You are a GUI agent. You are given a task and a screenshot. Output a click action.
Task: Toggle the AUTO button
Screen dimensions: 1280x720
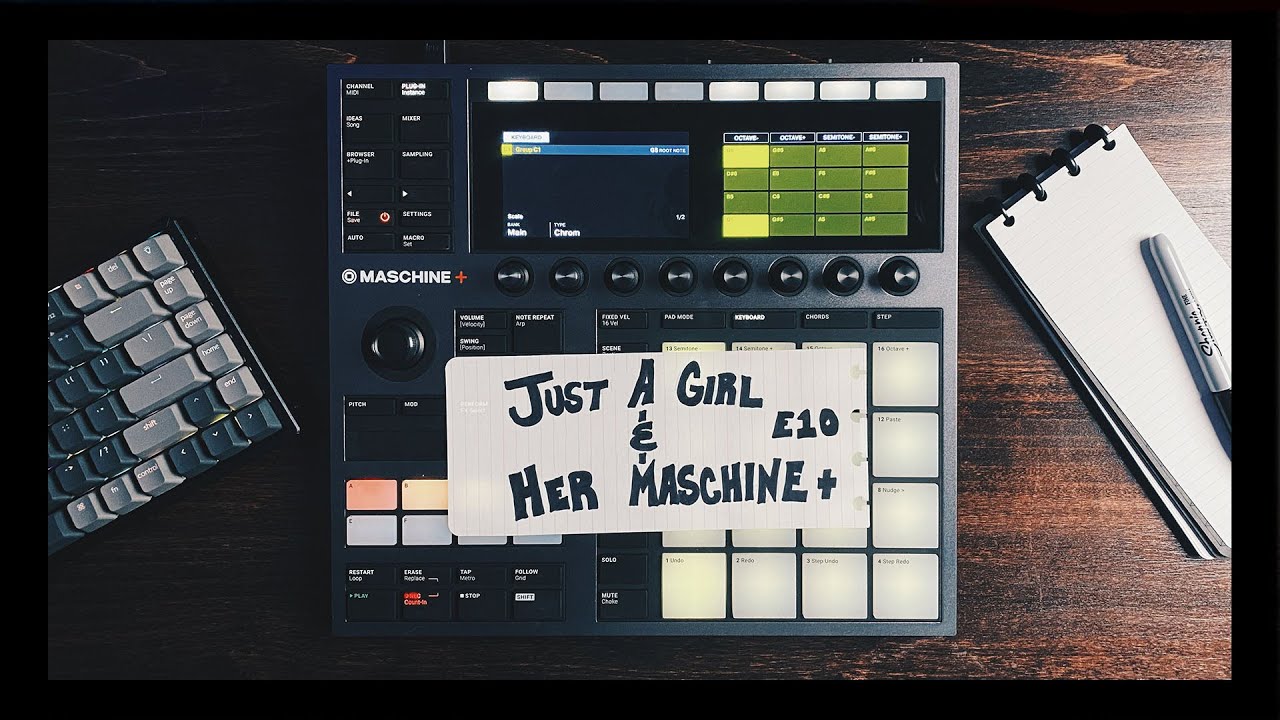368,241
